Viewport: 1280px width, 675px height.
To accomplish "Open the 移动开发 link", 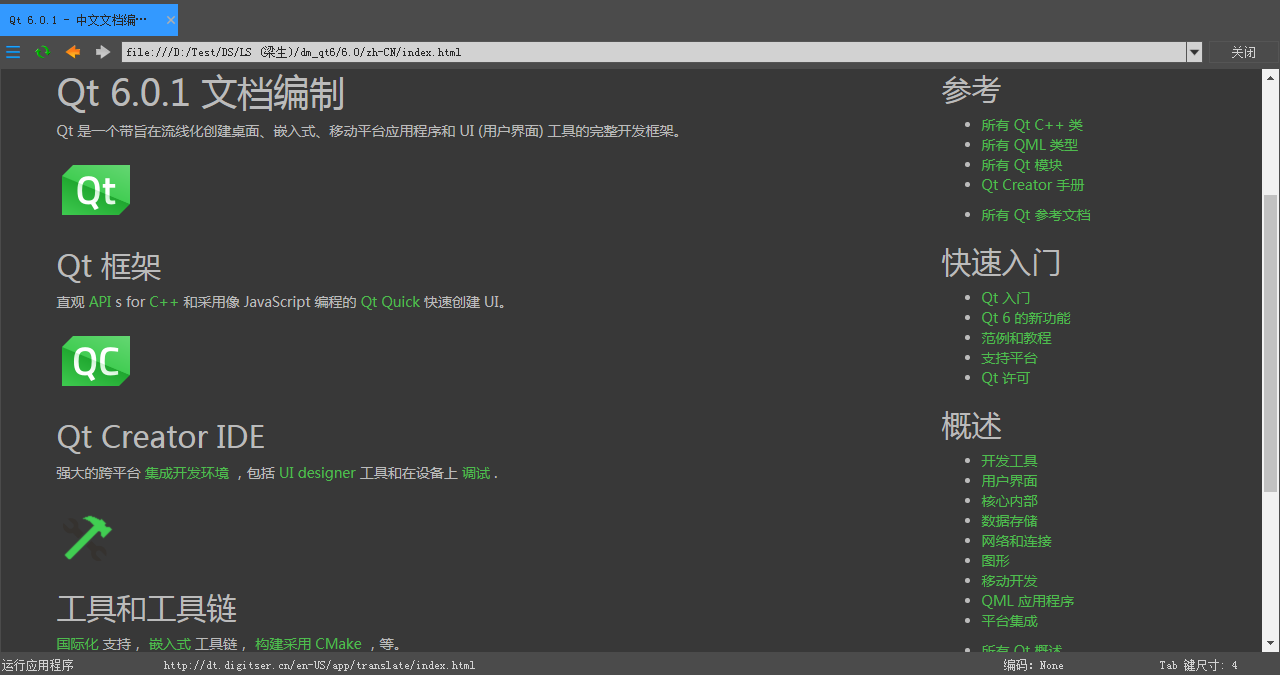I will tap(1009, 581).
